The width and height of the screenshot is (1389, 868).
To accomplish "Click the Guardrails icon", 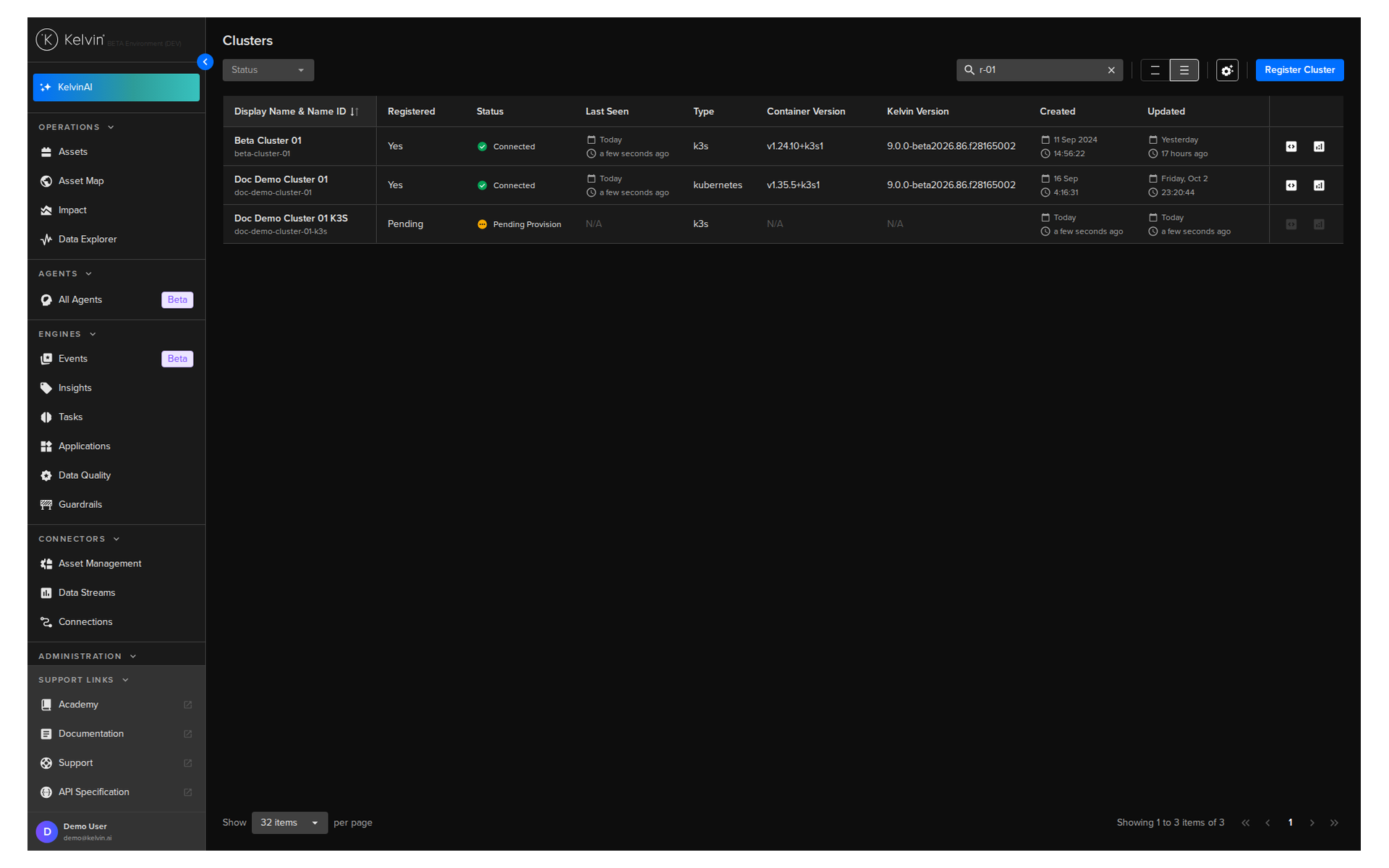I will click(x=46, y=505).
